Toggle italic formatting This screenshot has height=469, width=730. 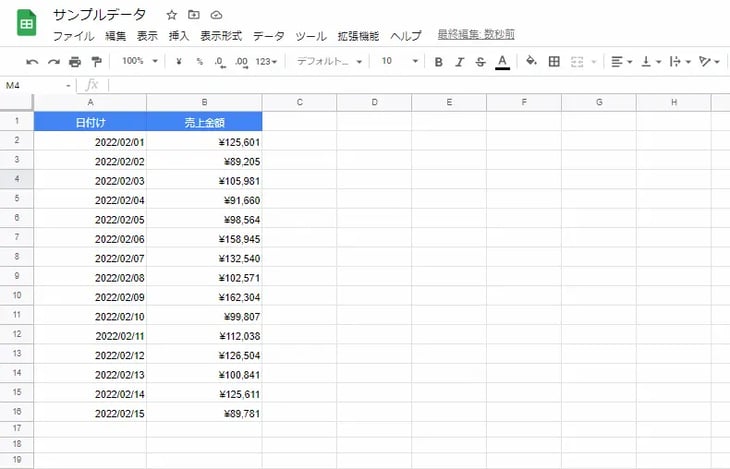(459, 62)
